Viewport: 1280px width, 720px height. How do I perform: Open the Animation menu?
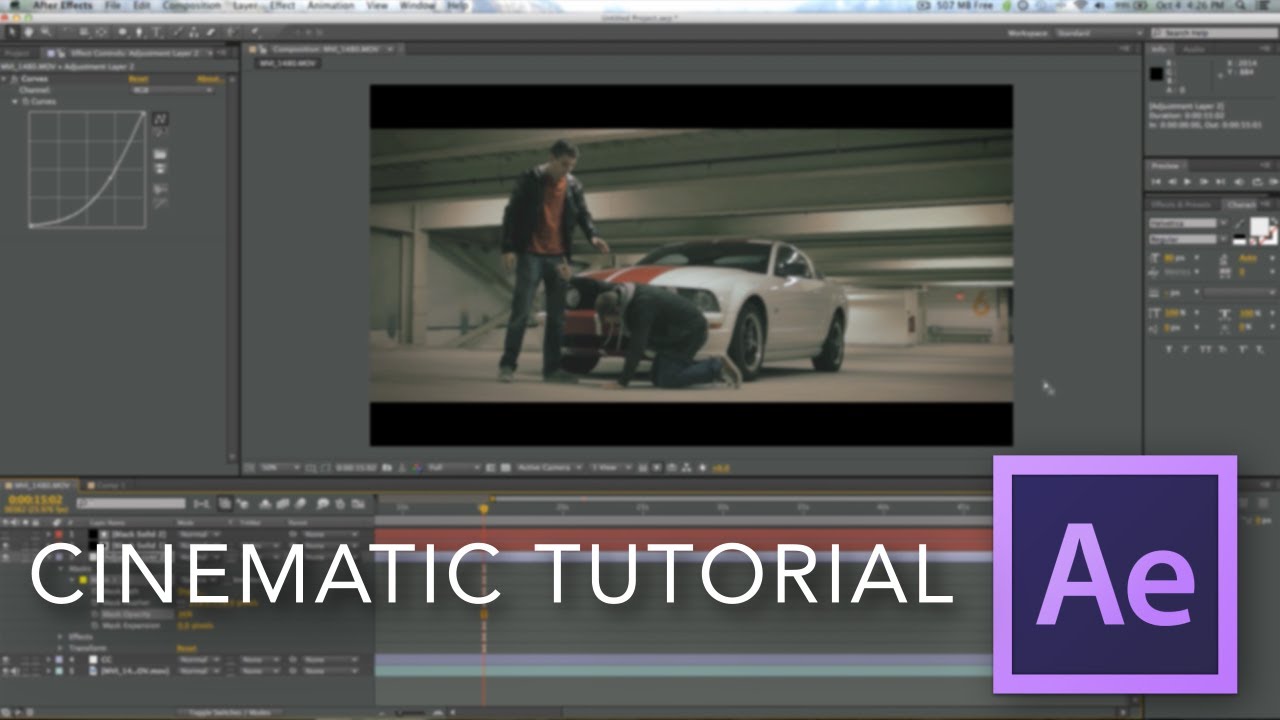tap(330, 6)
